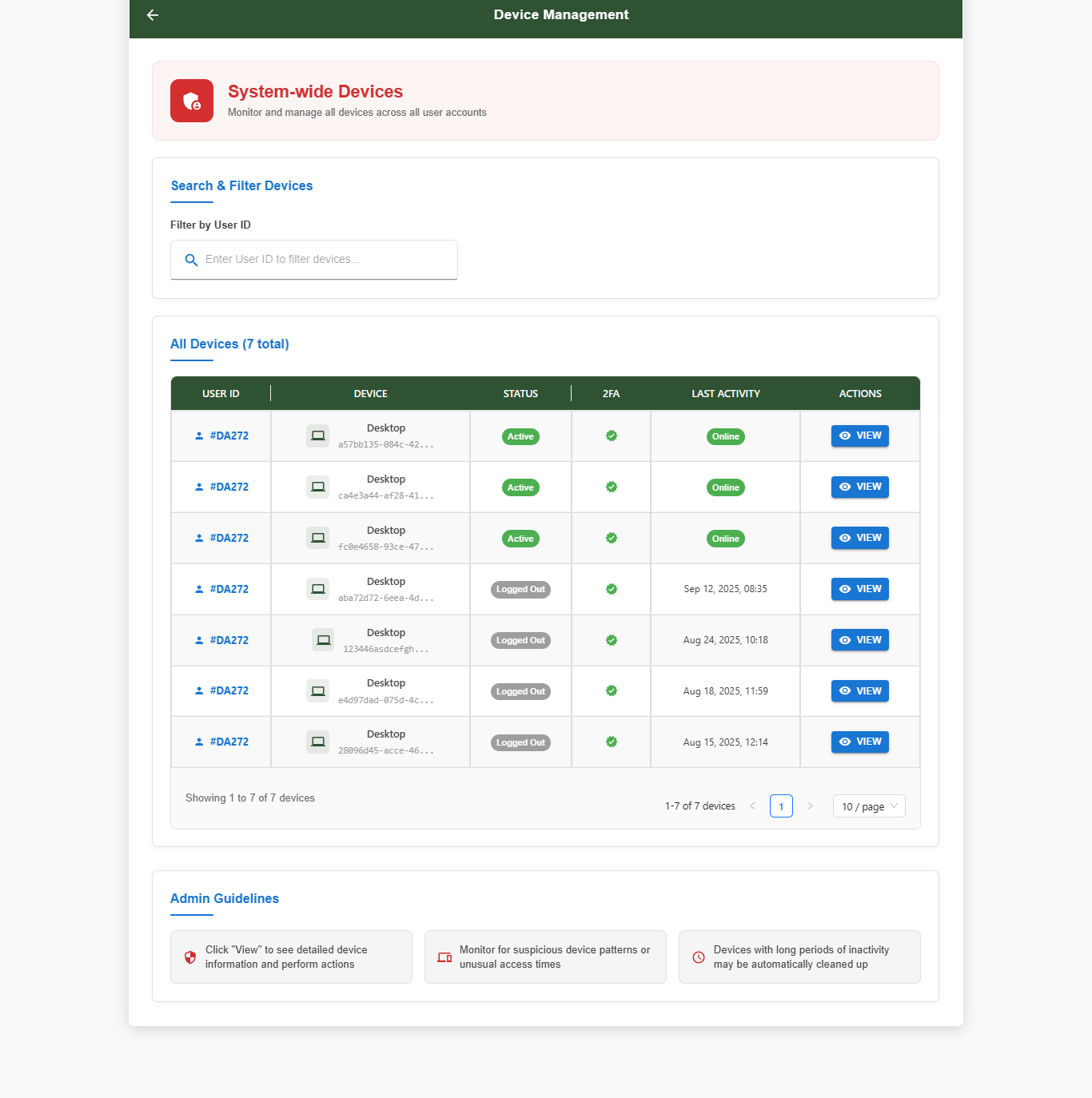Click 2FA verified checkmark on first row
1092x1098 pixels.
pos(612,436)
